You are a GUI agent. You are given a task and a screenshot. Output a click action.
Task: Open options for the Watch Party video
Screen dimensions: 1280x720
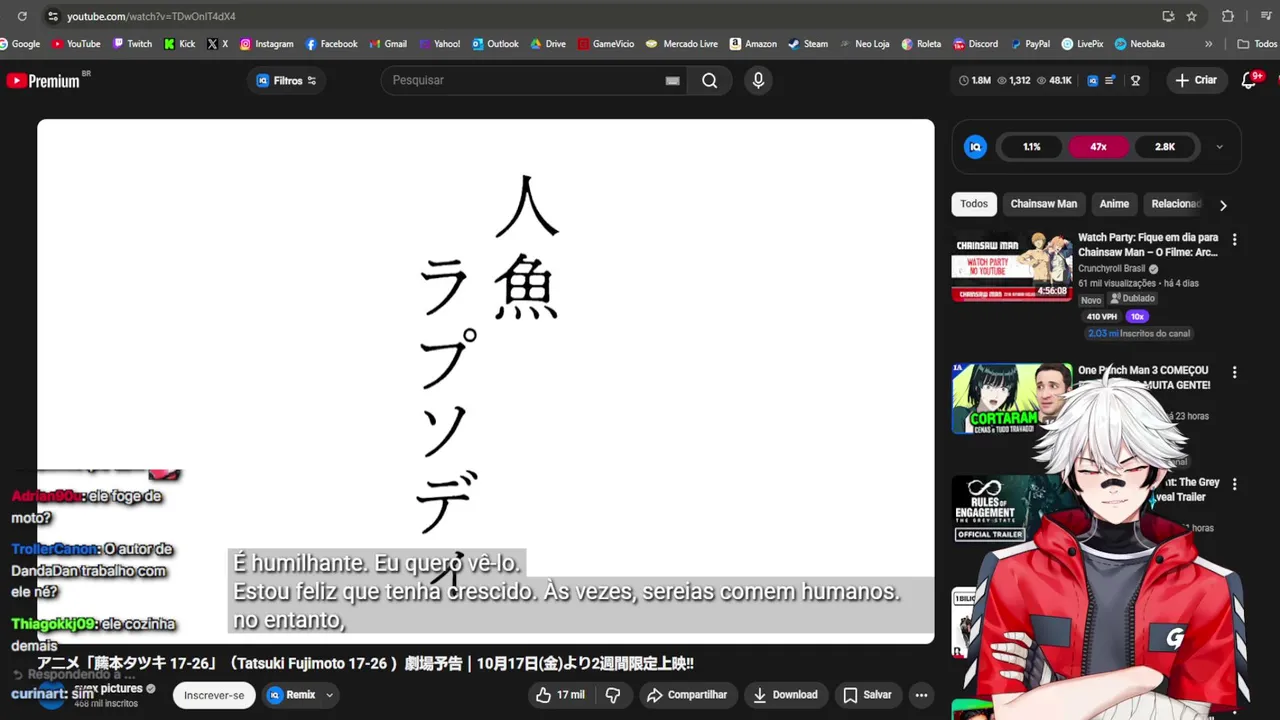tap(1234, 240)
